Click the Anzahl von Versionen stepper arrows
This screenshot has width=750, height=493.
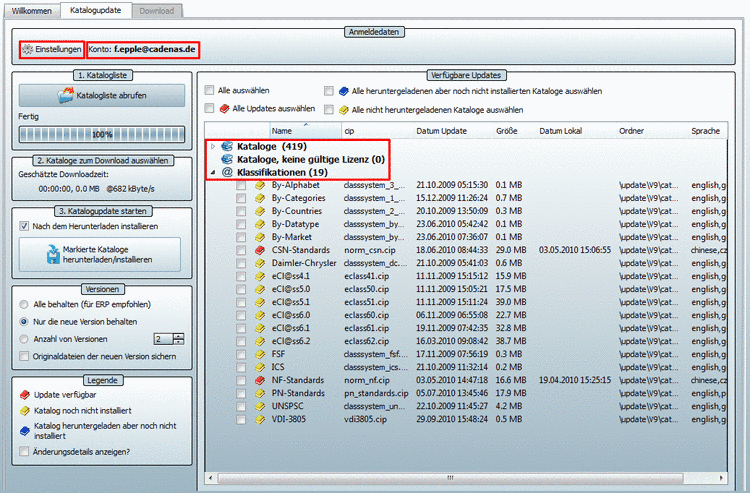pyautogui.click(x=179, y=339)
